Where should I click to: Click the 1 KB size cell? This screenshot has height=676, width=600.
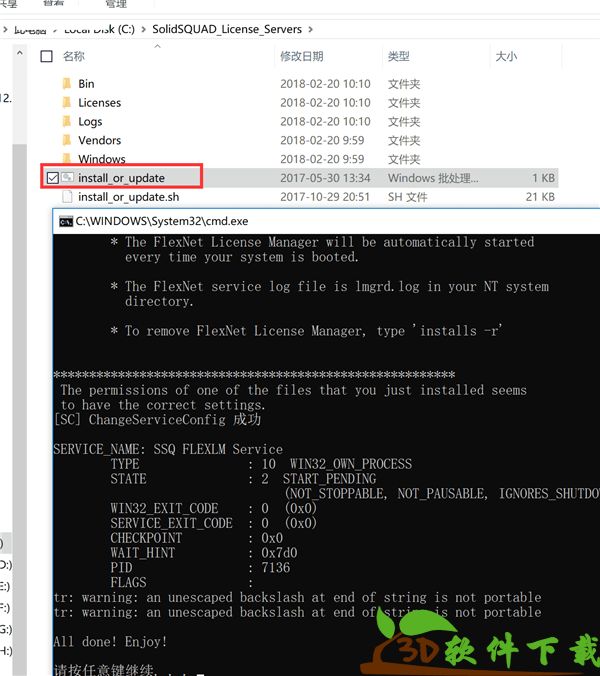click(x=543, y=178)
